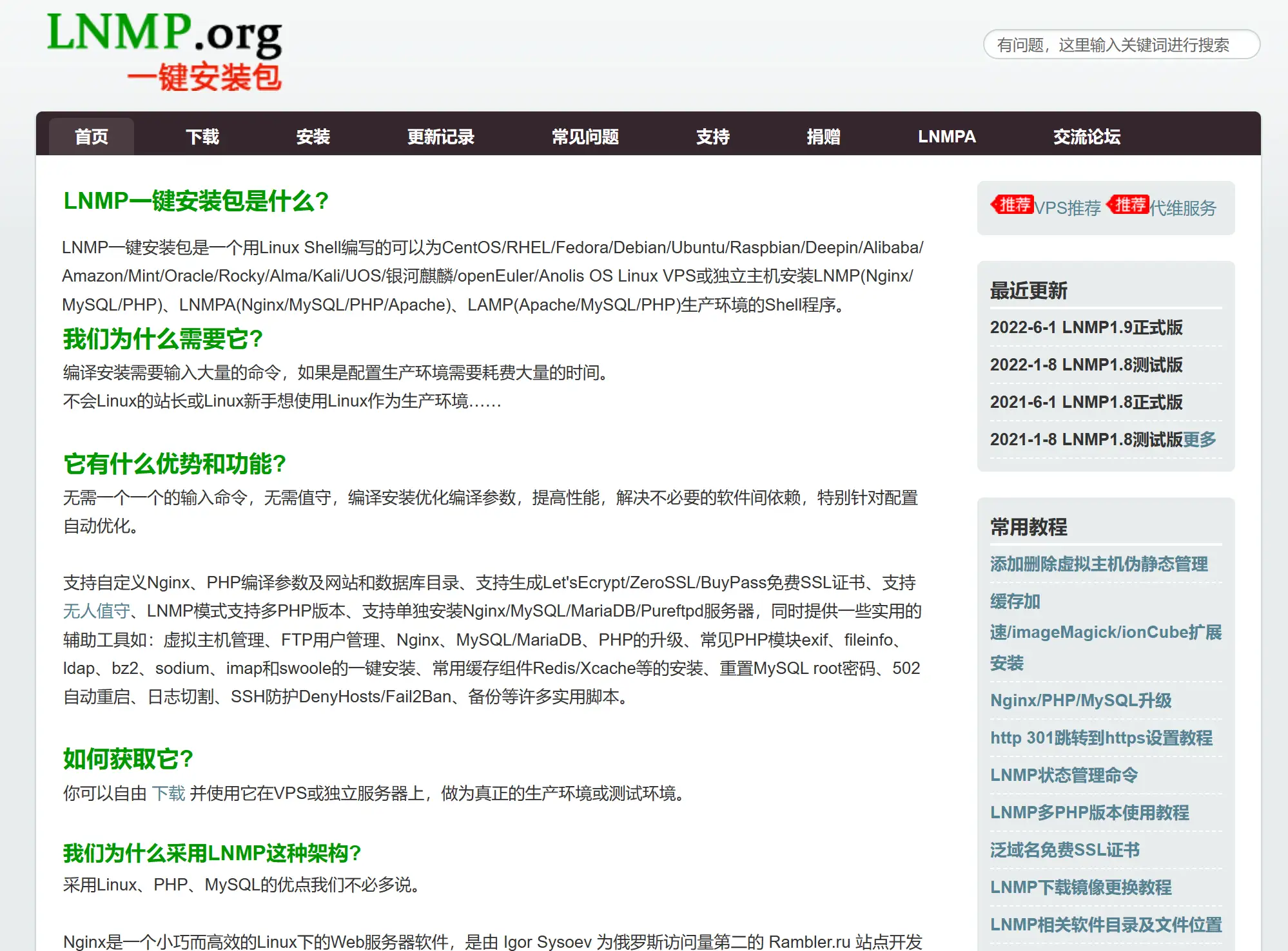Open 添加删除虚拟主机伪静态管理 tutorial

(x=1099, y=564)
